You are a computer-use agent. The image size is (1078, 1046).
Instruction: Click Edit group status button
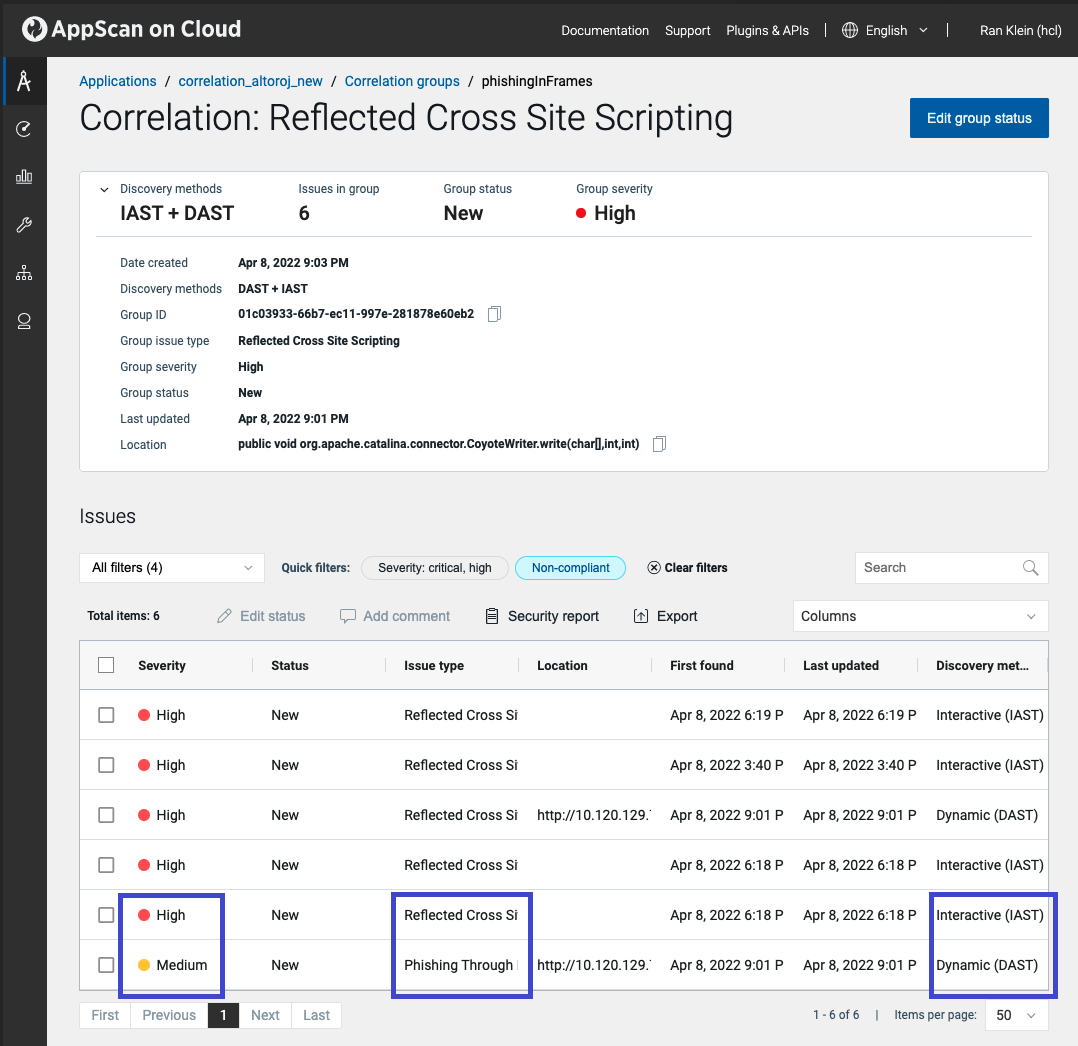pyautogui.click(x=978, y=118)
